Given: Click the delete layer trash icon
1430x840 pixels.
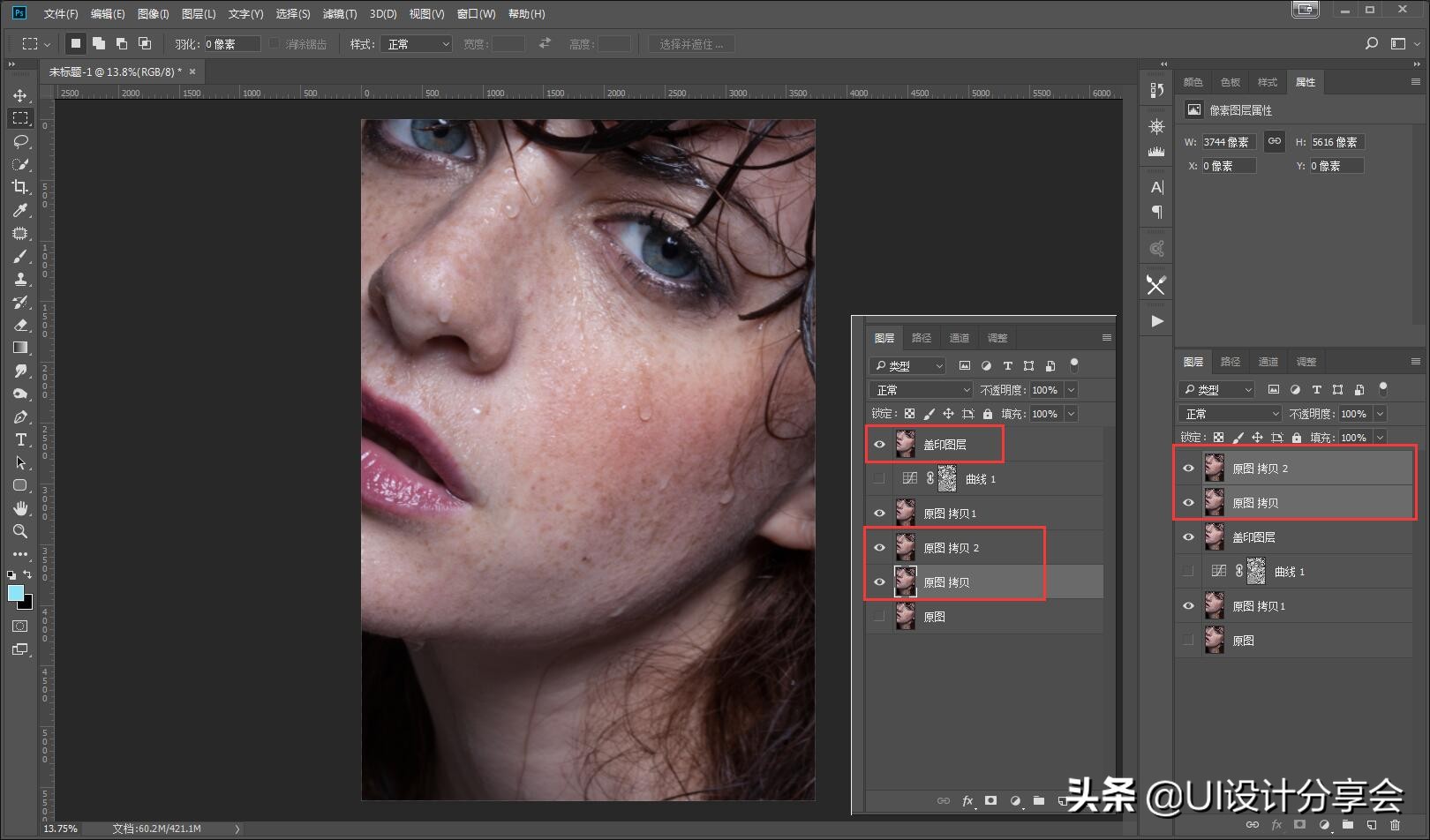Looking at the screenshot, I should coord(1395,825).
